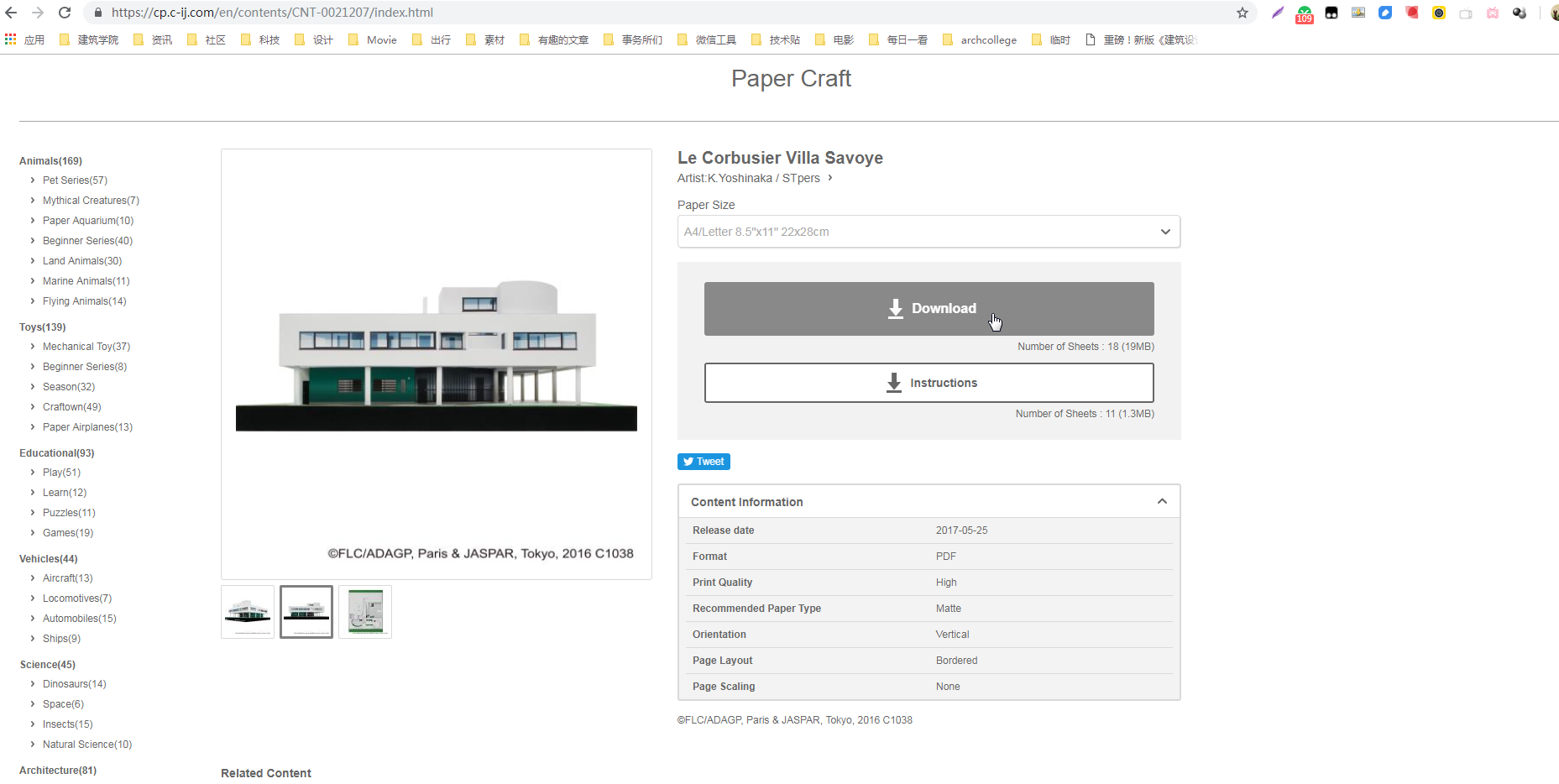
Task: Go back using the browser back arrow
Action: pos(11,13)
